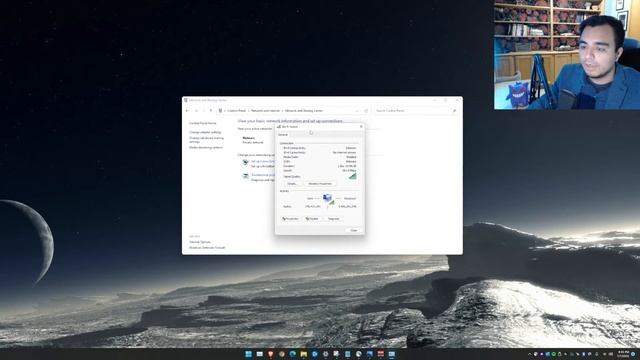Select the General tab in Wi-Fi Status
Screen dimensions: 640x360
283,135
